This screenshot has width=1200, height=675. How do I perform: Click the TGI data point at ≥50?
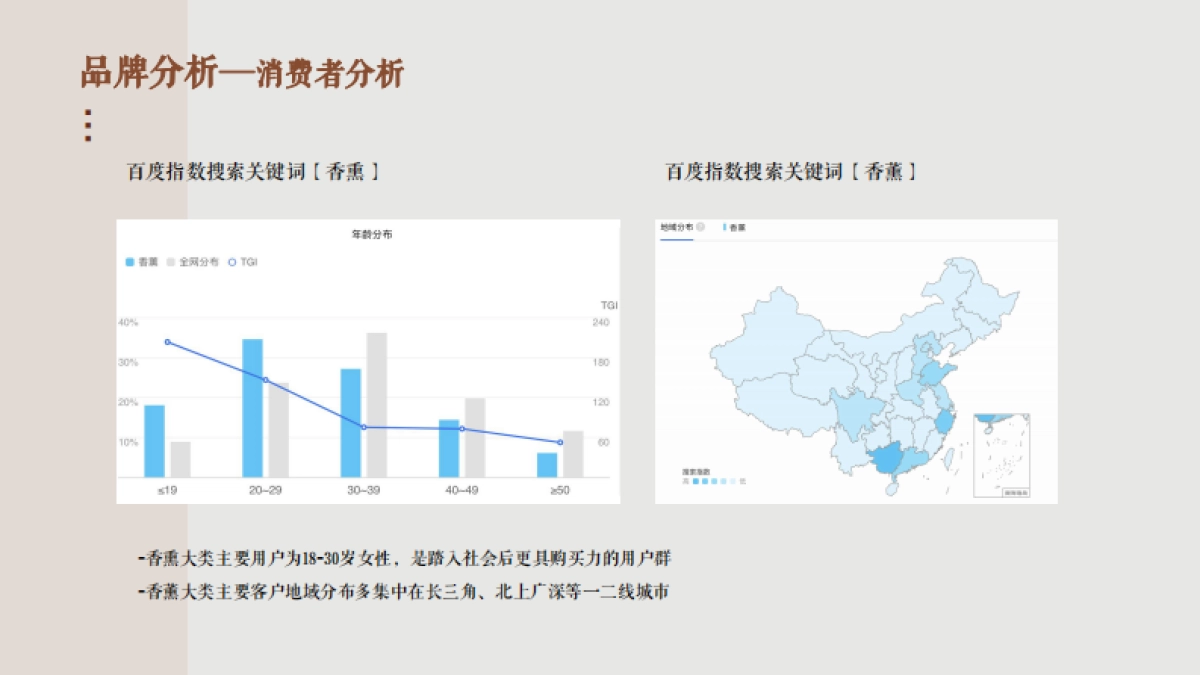[x=559, y=442]
